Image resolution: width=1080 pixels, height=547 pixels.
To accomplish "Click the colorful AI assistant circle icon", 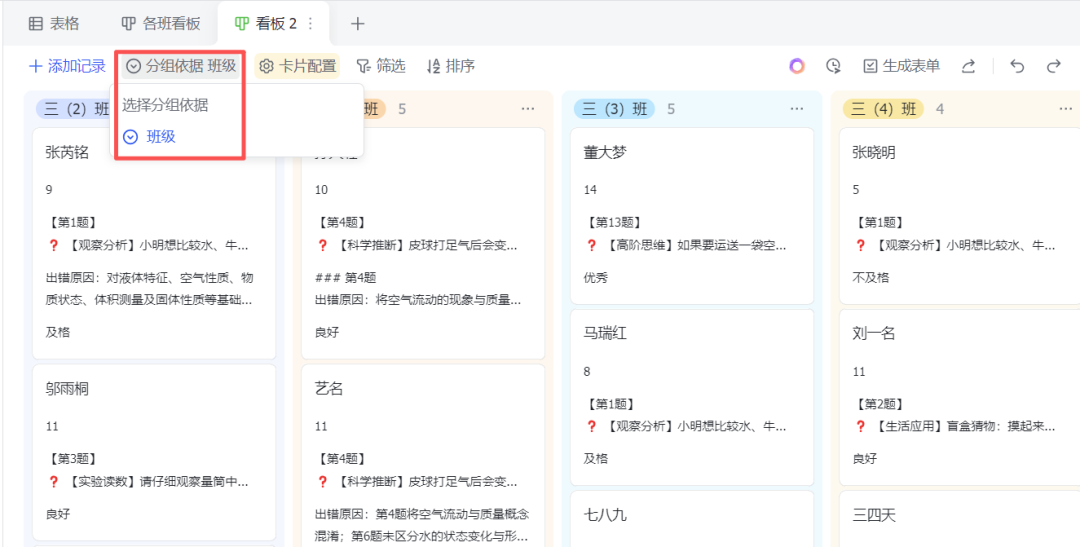I will tap(797, 66).
